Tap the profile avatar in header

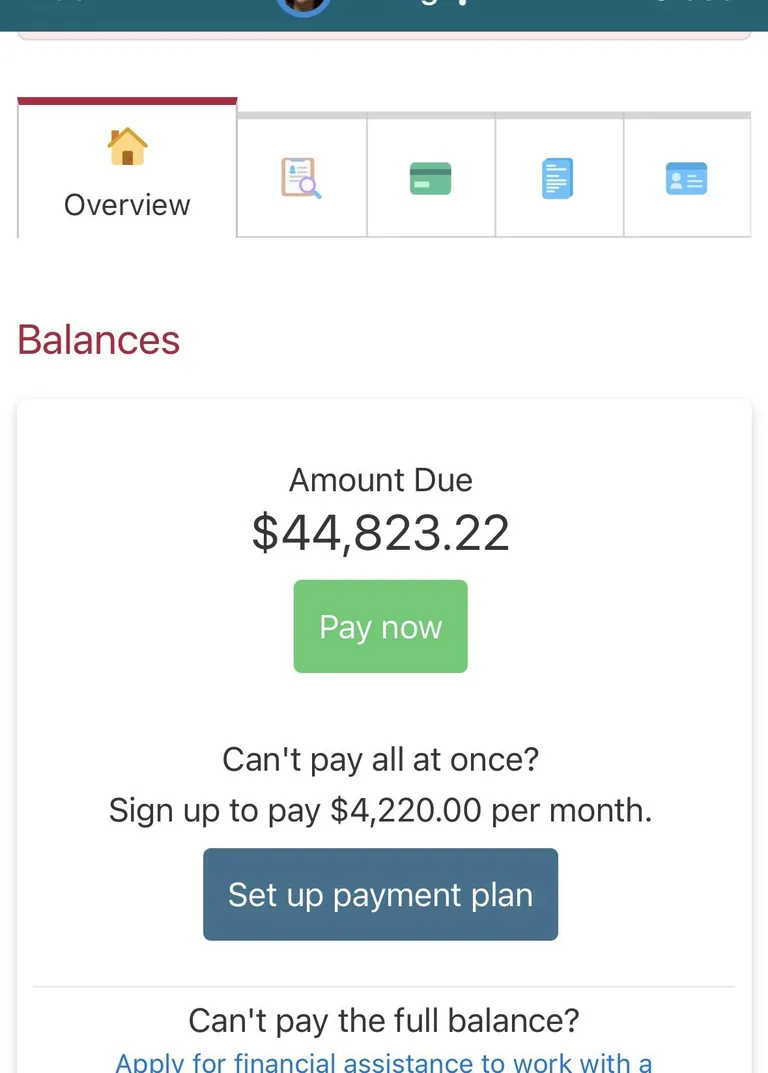(x=302, y=5)
